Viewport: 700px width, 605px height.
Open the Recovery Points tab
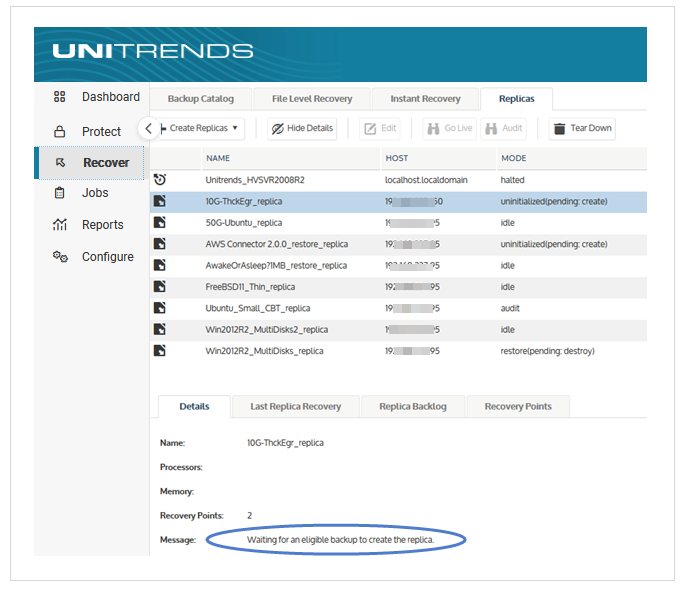518,406
